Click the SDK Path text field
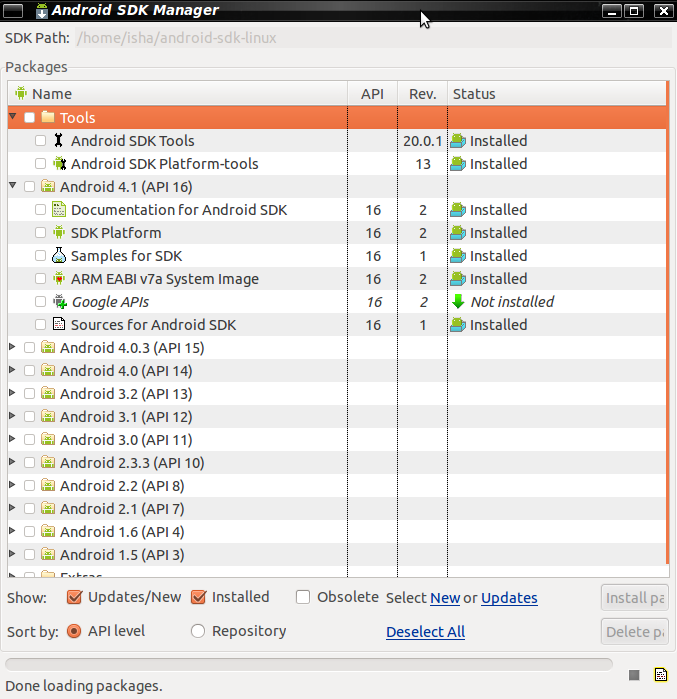Screen dimensions: 677x699 (x=373, y=38)
